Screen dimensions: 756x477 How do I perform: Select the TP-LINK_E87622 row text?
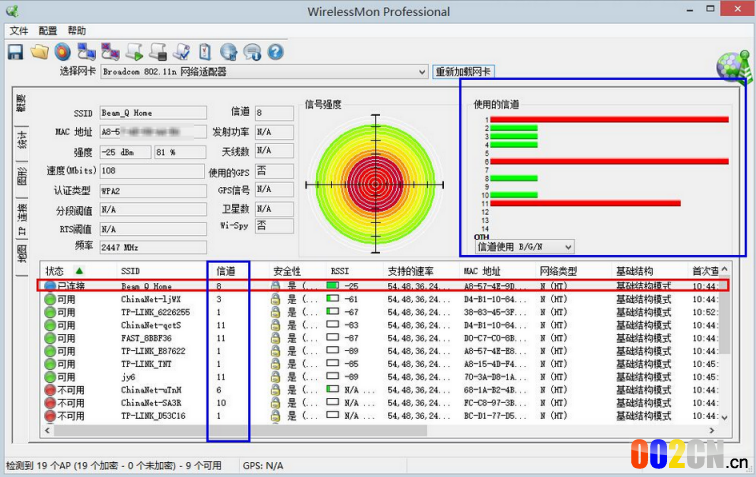tap(153, 351)
